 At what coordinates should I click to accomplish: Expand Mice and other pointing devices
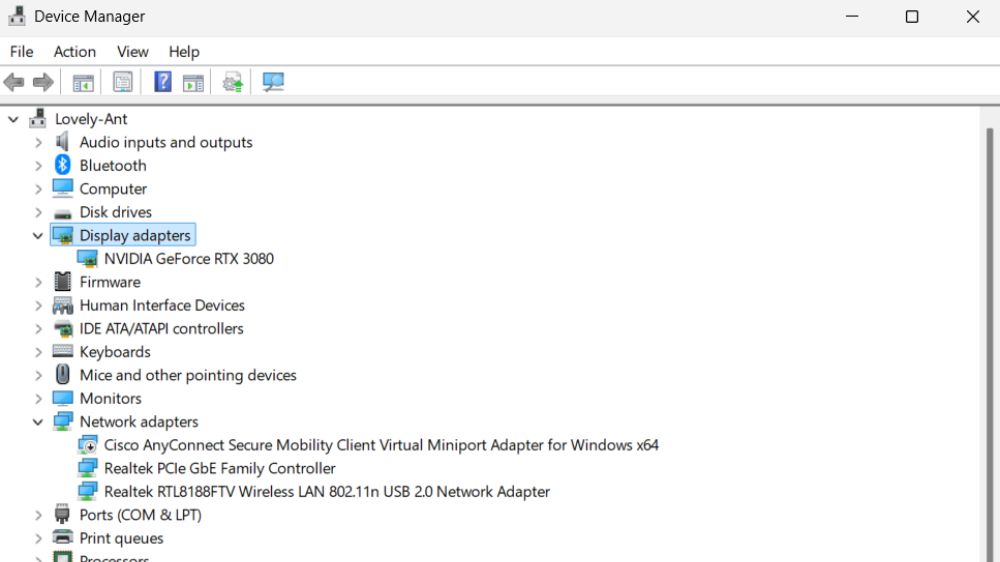38,375
